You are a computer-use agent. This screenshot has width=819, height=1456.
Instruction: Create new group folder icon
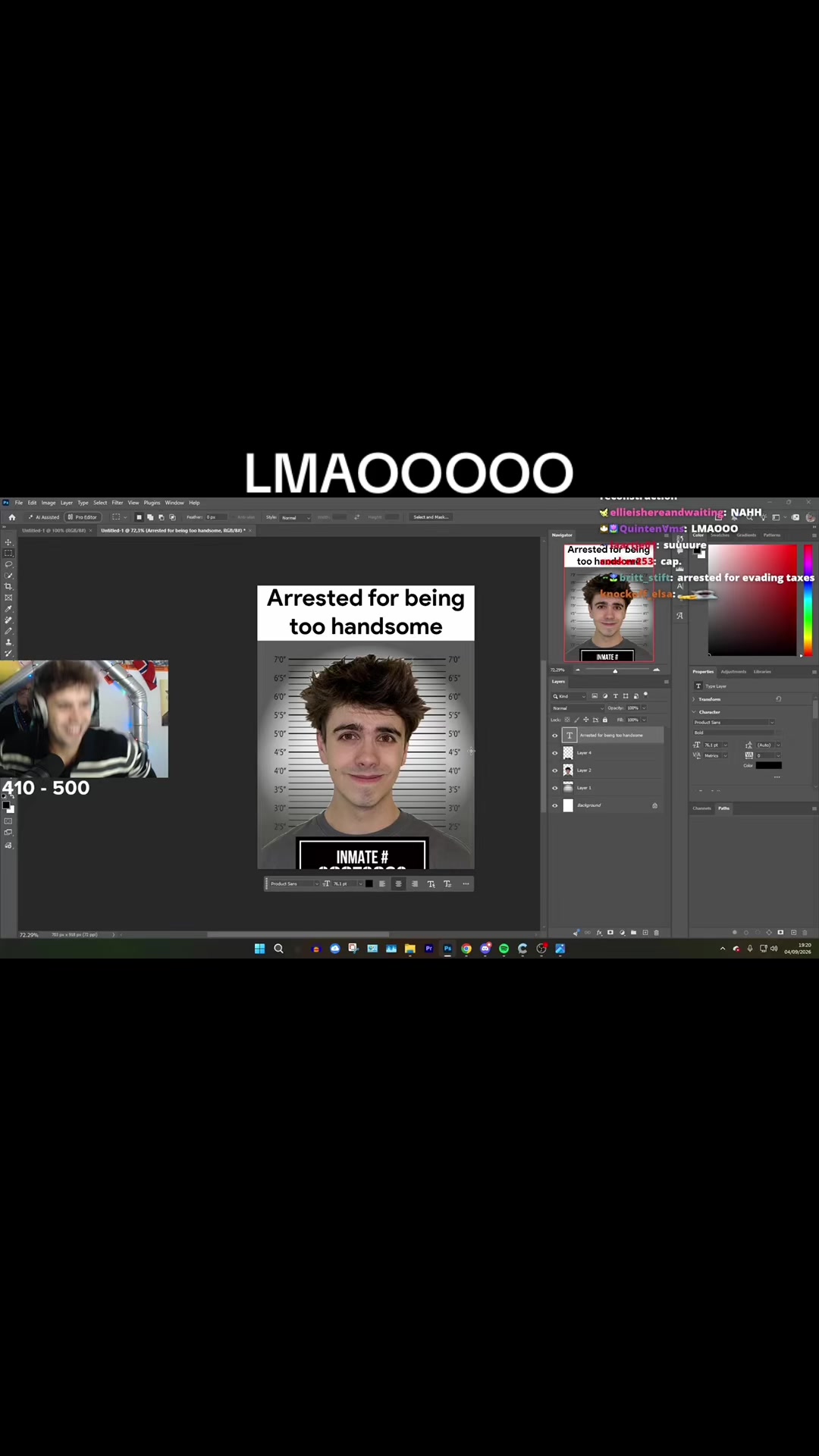pyautogui.click(x=633, y=933)
